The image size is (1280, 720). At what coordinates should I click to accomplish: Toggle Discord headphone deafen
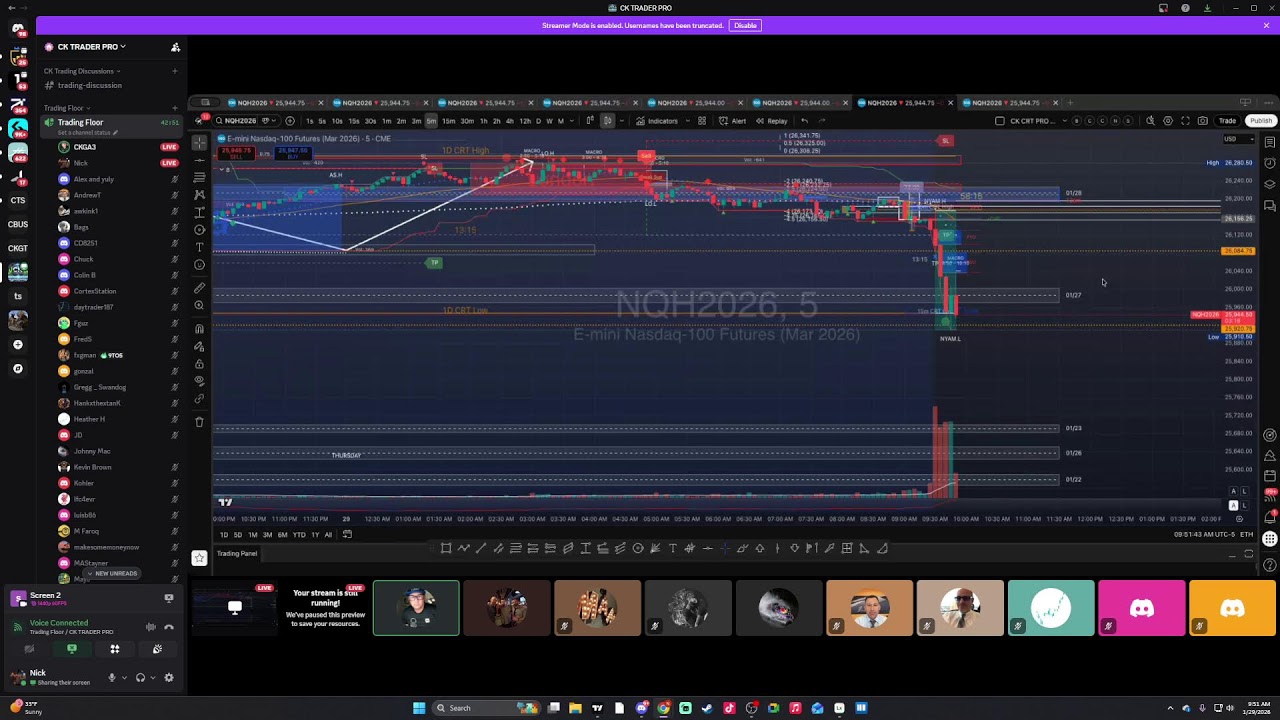click(x=140, y=678)
